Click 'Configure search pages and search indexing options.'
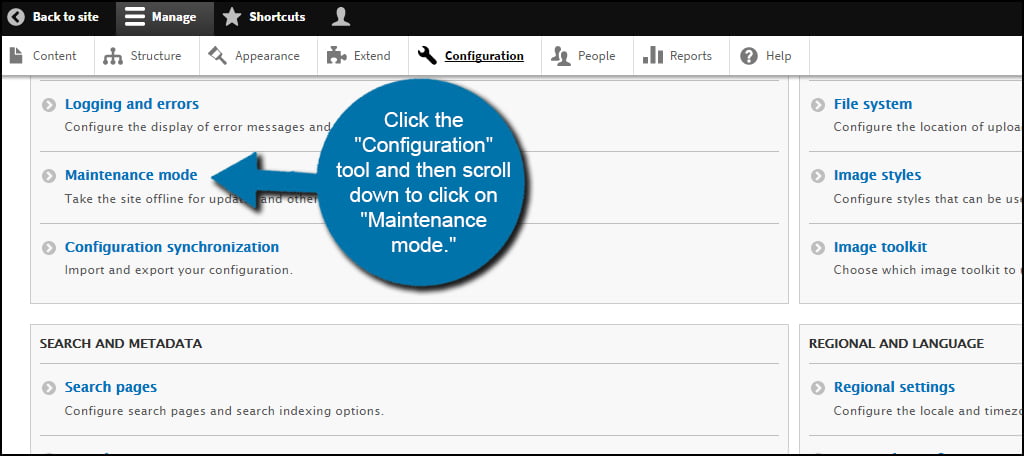Screen dimensions: 1024x456 pos(224,411)
